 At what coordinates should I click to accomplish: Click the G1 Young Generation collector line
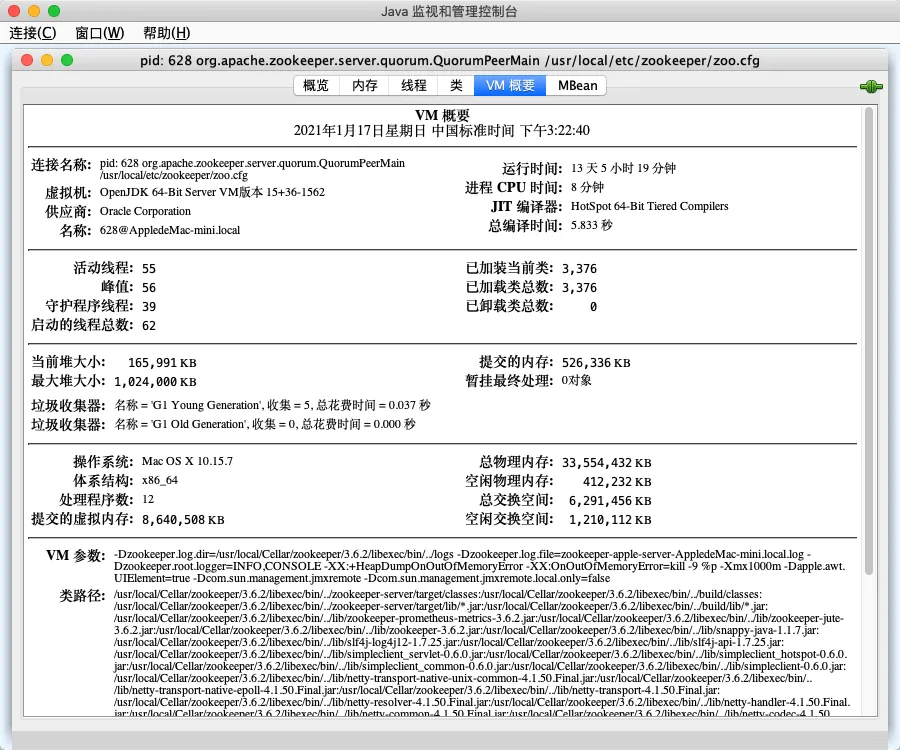click(273, 405)
